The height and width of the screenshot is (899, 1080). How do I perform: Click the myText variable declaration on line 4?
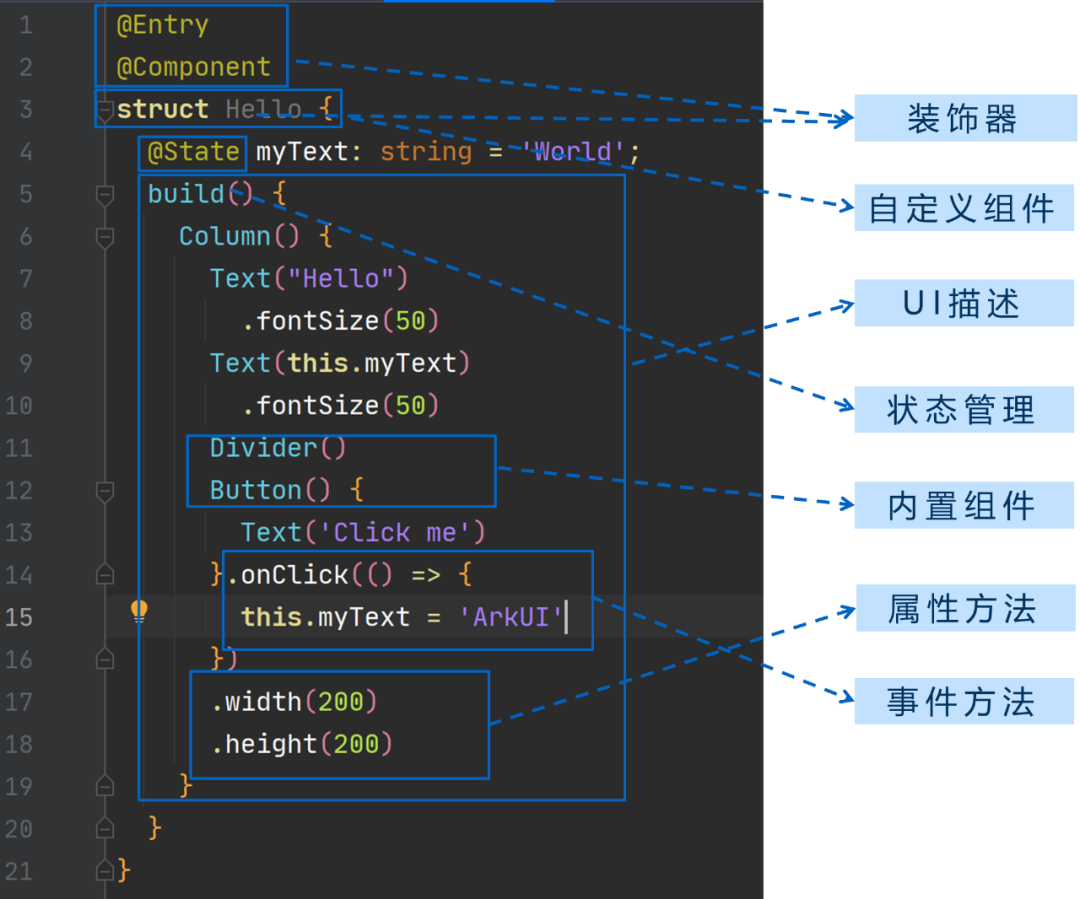click(x=302, y=152)
